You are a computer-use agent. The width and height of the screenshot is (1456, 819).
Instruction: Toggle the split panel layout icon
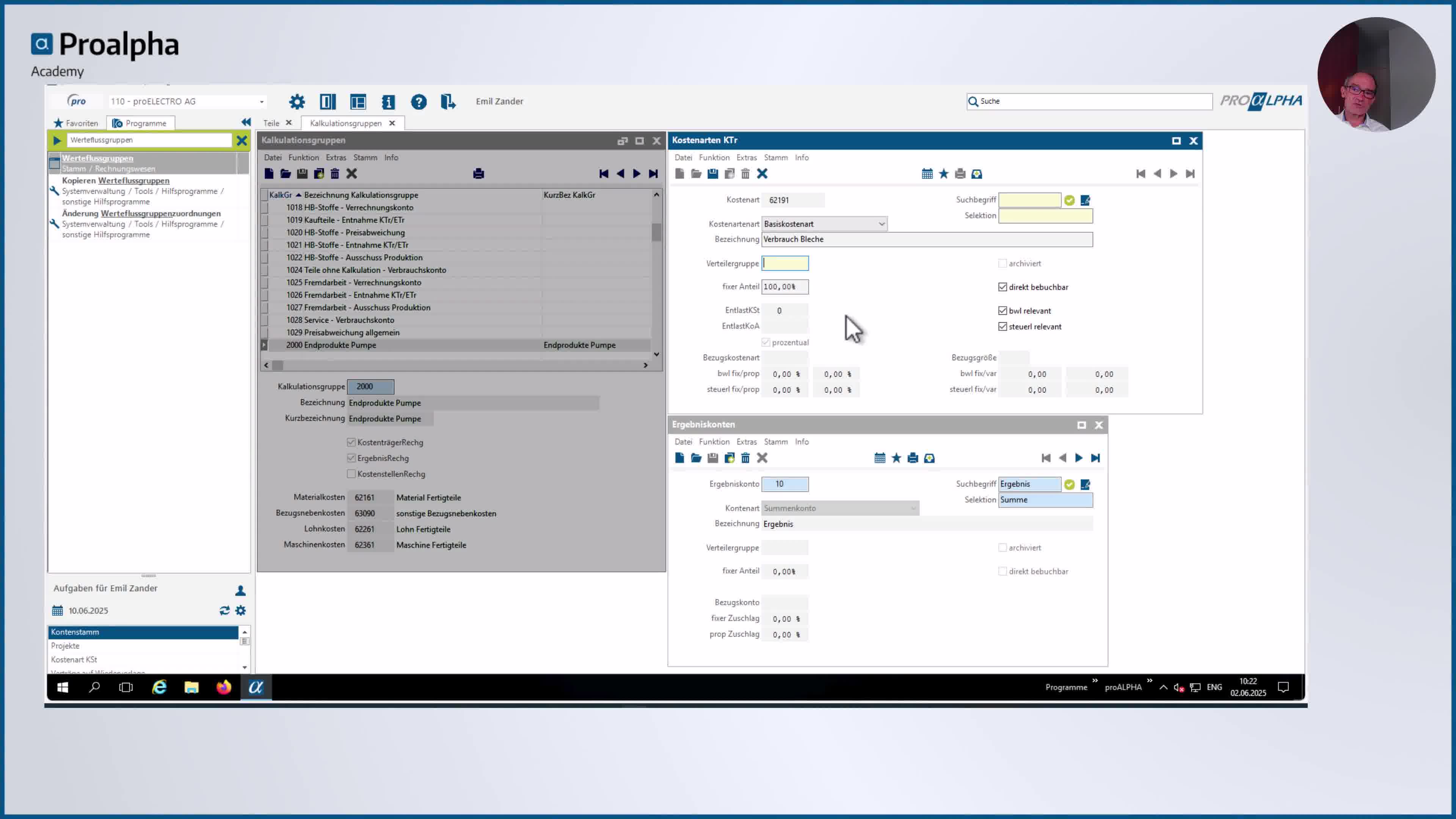[327, 102]
